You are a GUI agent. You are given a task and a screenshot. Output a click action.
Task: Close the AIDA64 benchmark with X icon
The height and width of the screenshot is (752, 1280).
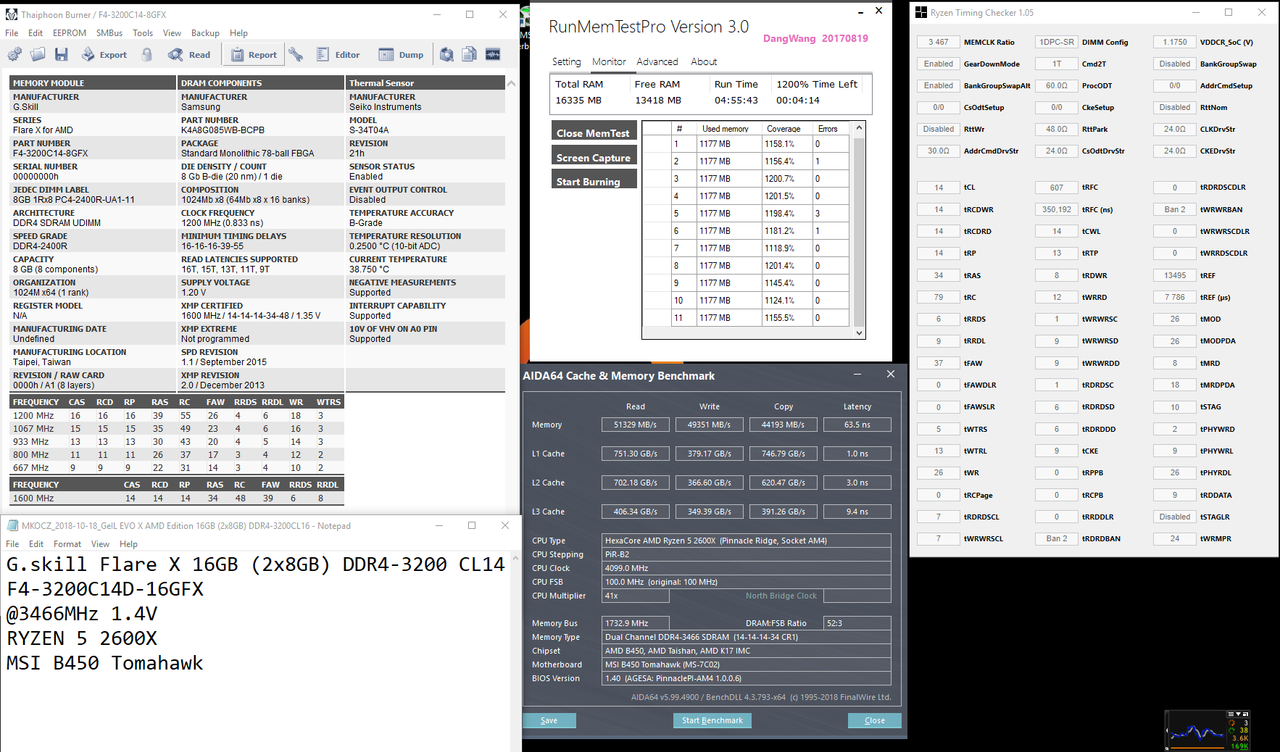pos(890,375)
